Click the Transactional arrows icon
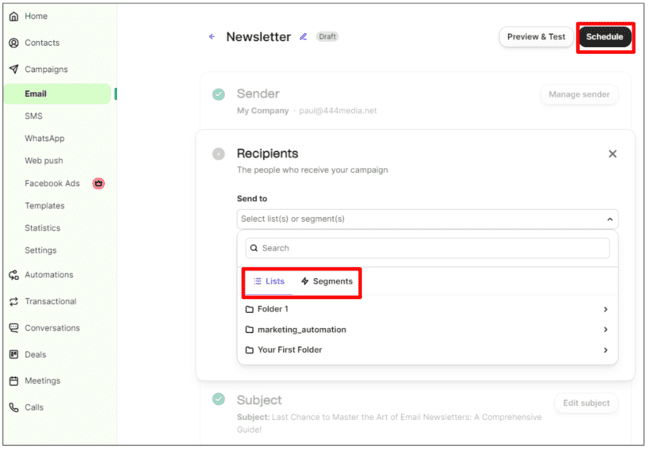Viewport: 650px width, 449px height. [14, 301]
